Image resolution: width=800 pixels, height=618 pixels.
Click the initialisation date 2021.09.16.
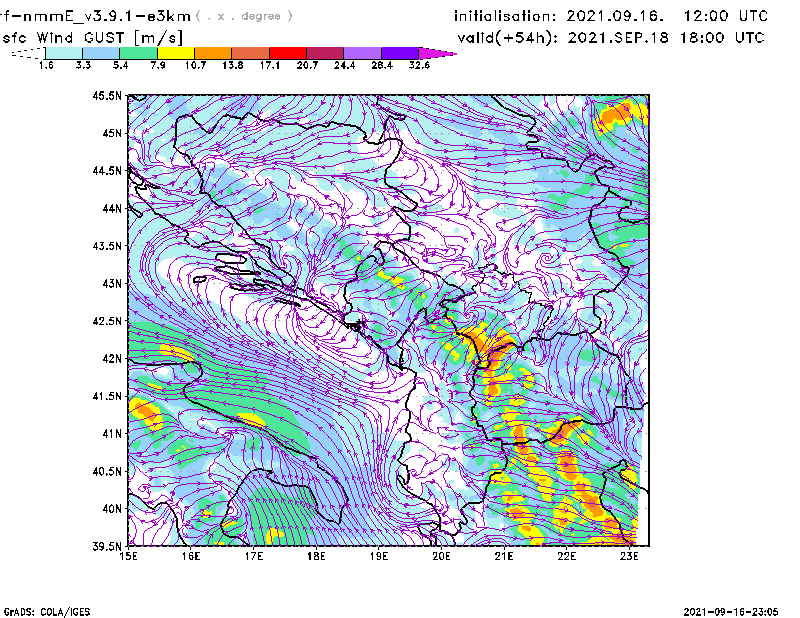coord(615,16)
